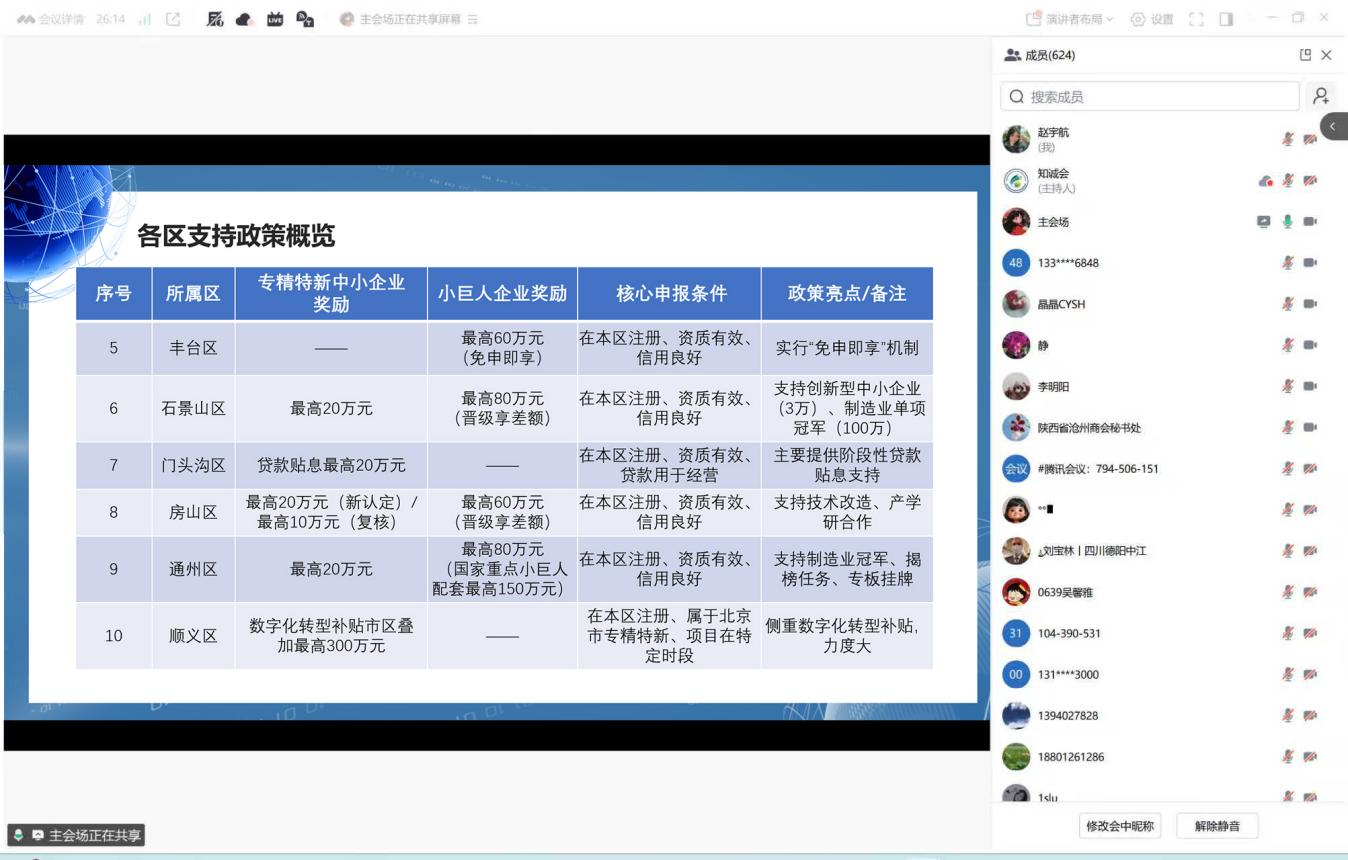Click #腾讯会议：794-506-151's camera-off icon

pos(1310,468)
